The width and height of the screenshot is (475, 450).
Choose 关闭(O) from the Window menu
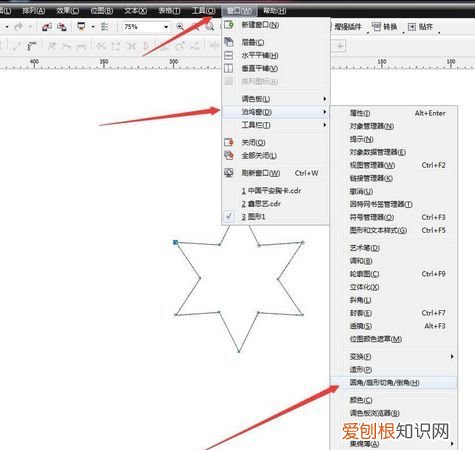[276, 143]
